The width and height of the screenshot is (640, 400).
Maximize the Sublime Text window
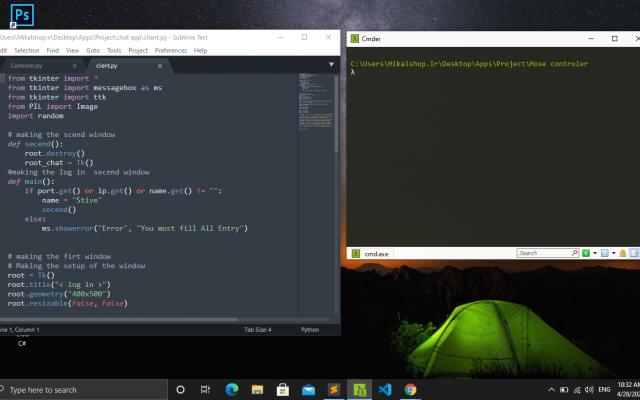pyautogui.click(x=304, y=37)
